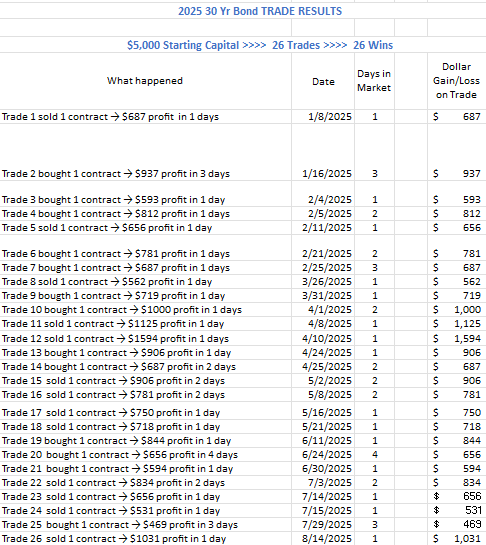Click the Date column header
The height and width of the screenshot is (545, 486).
323,82
